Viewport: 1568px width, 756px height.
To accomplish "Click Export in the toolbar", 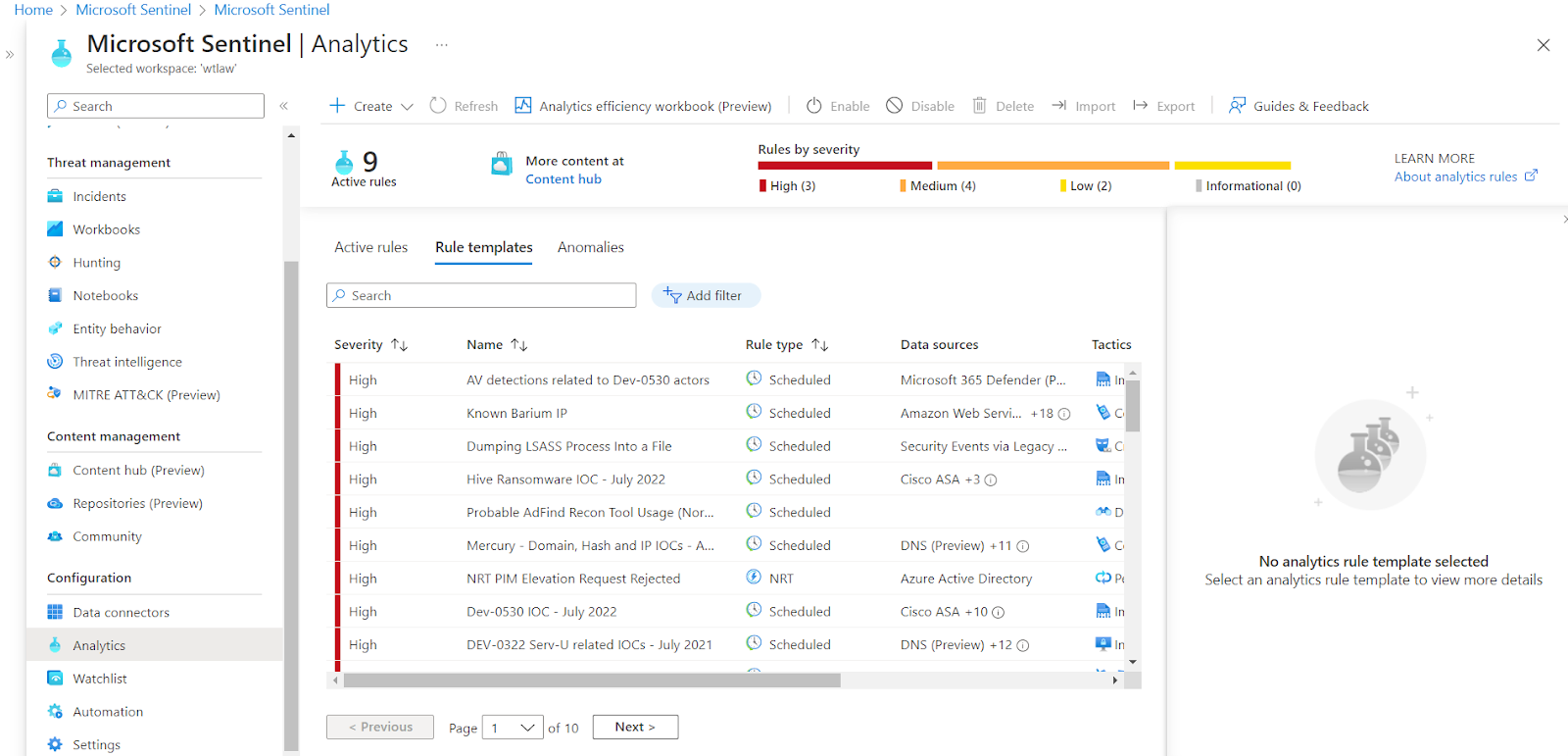I will click(1164, 106).
